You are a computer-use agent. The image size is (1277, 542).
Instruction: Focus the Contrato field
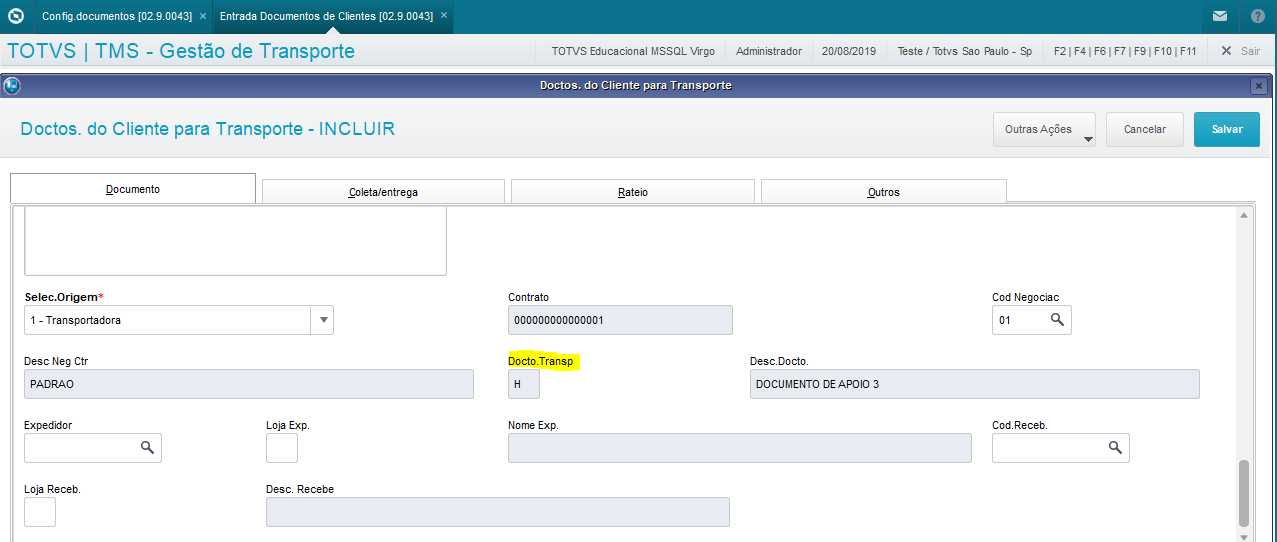(x=620, y=320)
